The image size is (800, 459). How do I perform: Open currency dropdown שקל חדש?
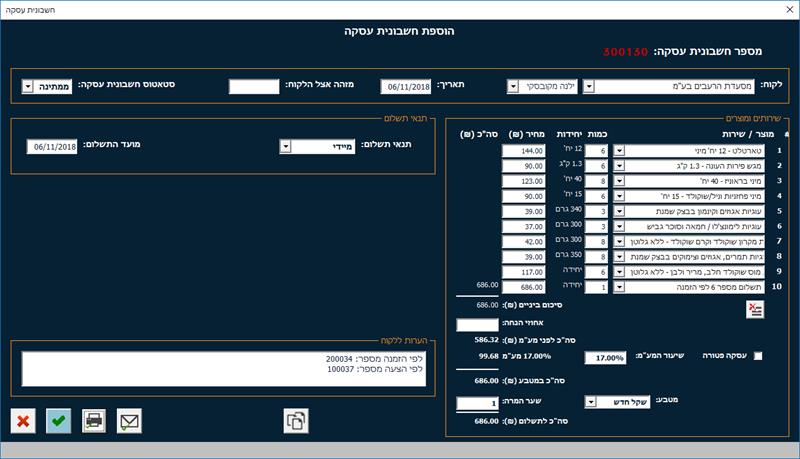point(590,402)
